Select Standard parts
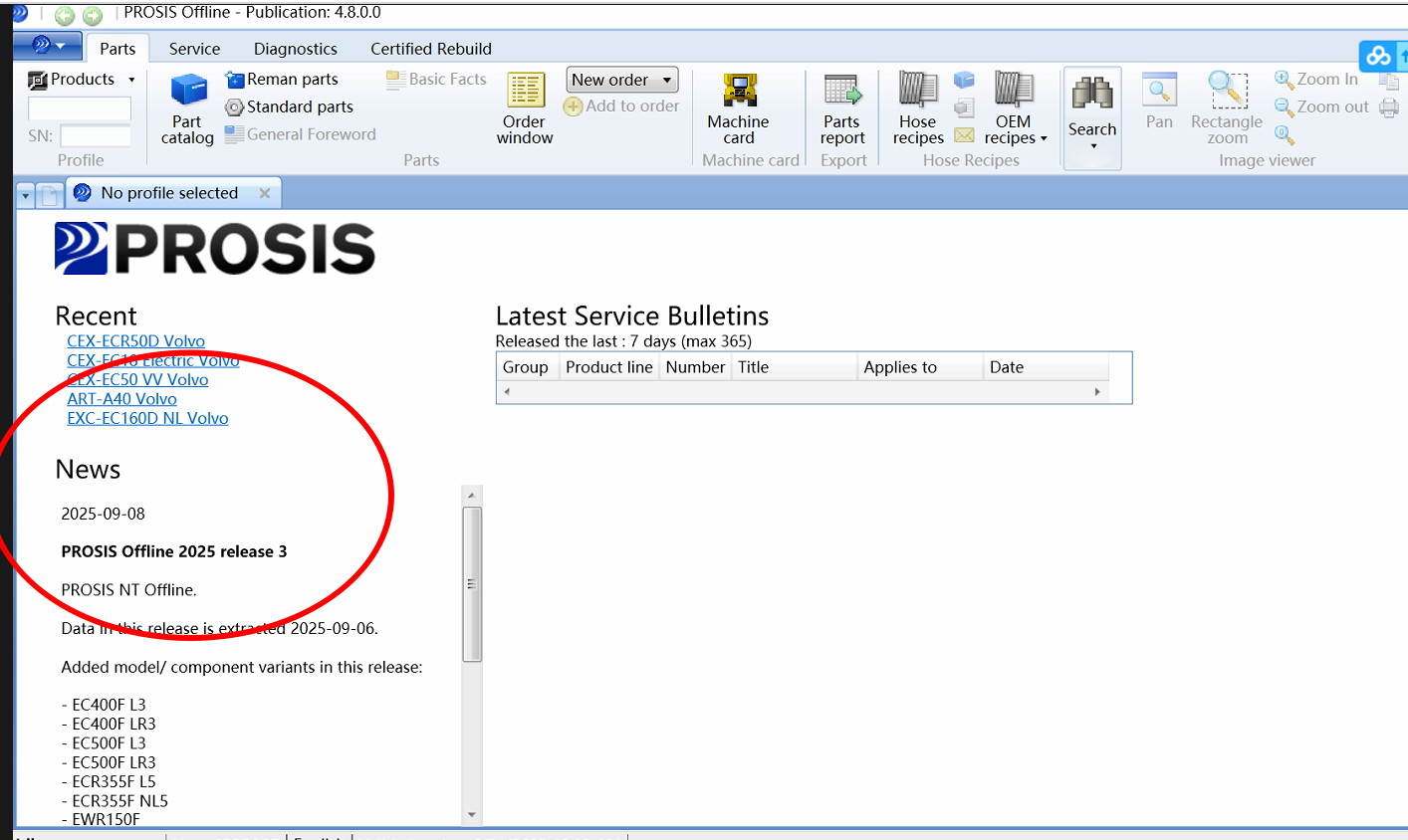Viewport: 1408px width, 840px height. 289,106
